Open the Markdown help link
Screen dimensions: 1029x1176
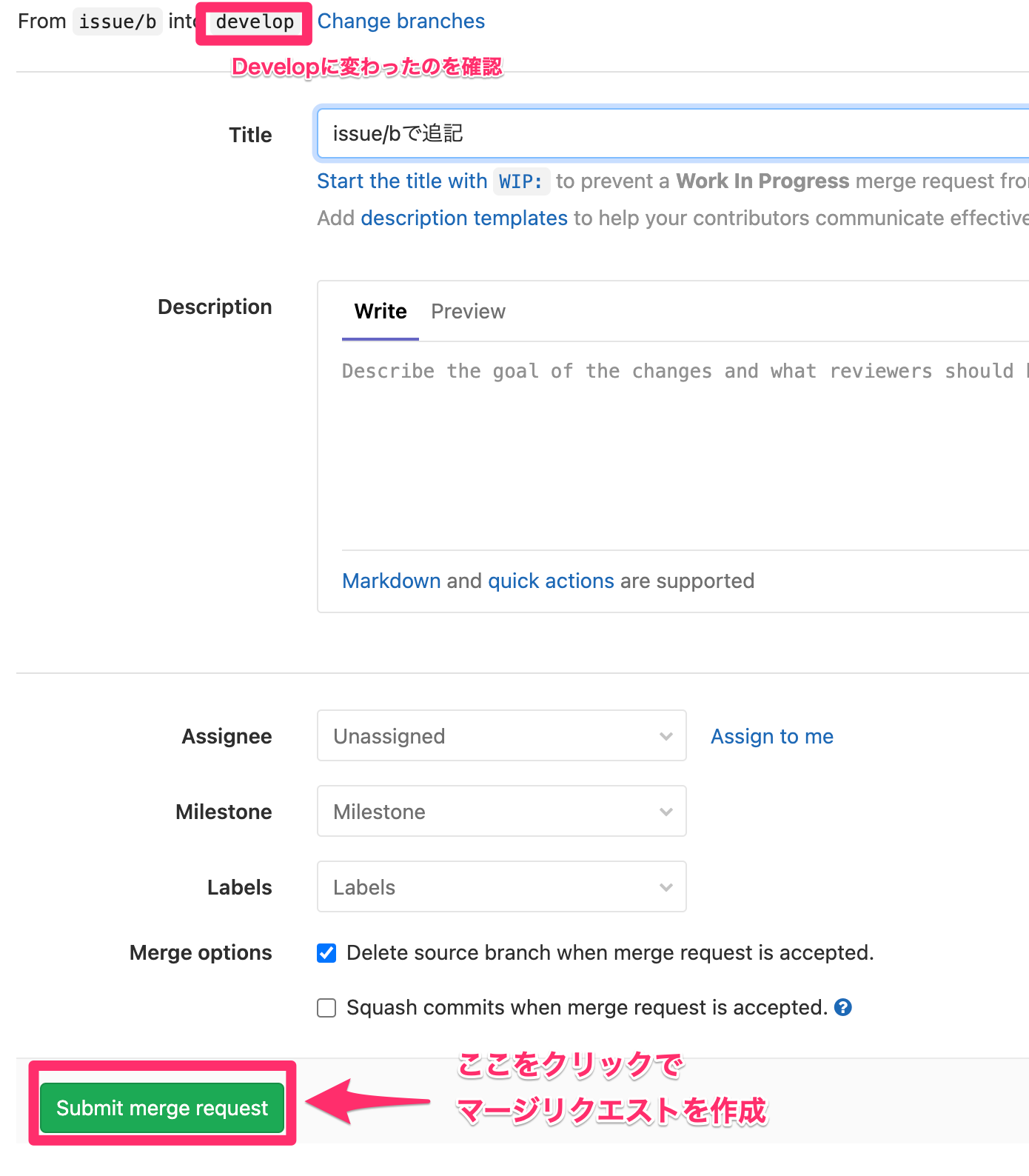pyautogui.click(x=391, y=581)
